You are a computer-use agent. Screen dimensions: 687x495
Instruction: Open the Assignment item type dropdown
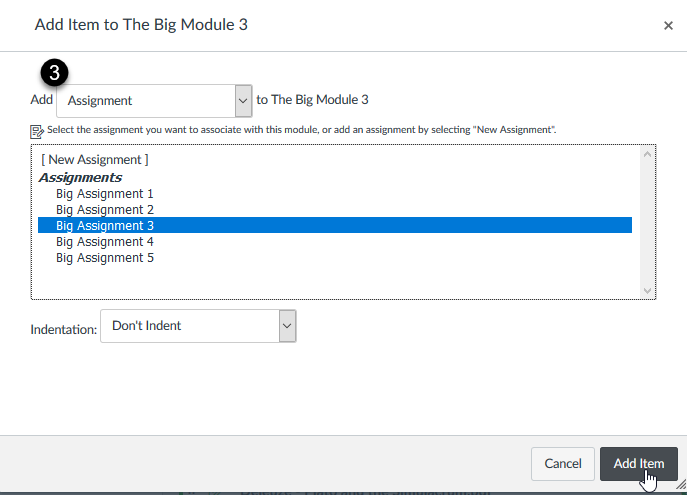[154, 101]
